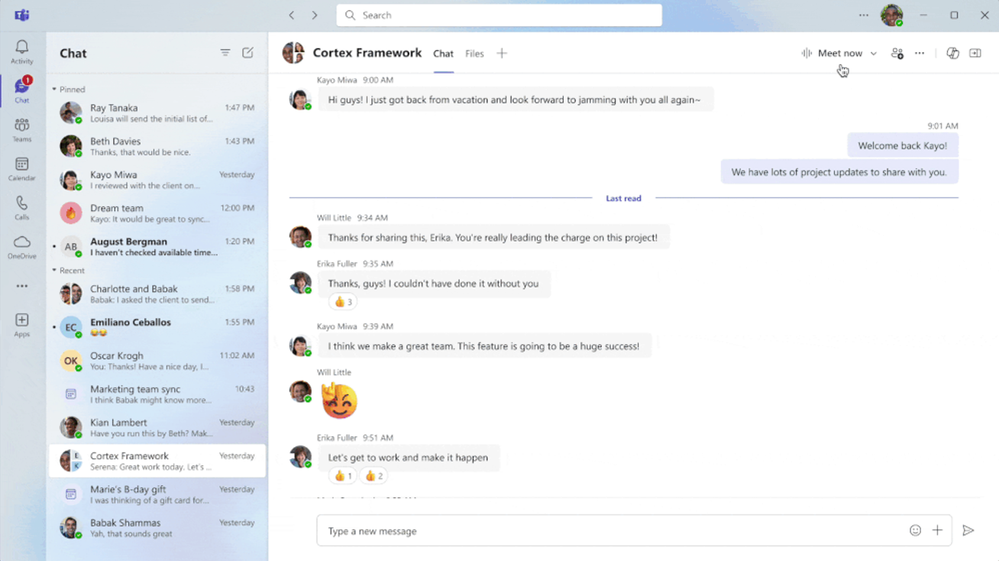Click Kayo Miwa's avatar at 9:00 AM
999x561 pixels.
[299, 99]
